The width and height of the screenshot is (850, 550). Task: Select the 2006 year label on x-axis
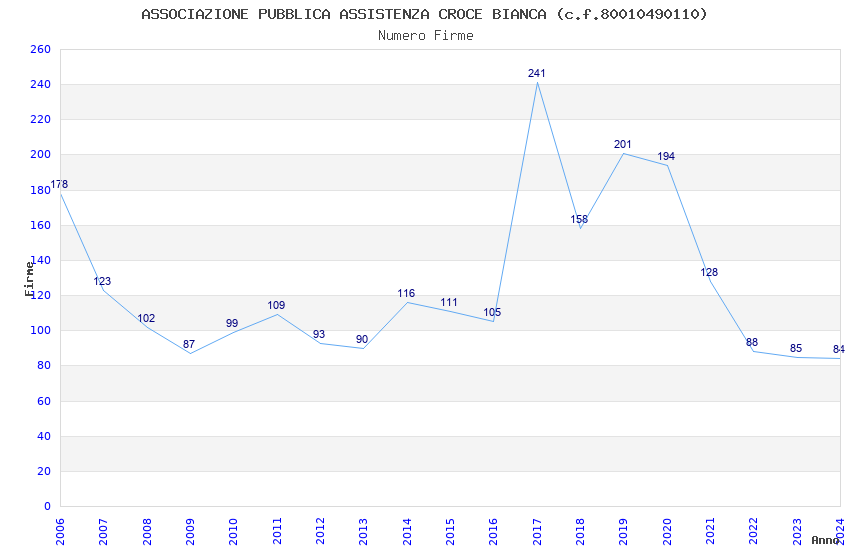[60, 530]
